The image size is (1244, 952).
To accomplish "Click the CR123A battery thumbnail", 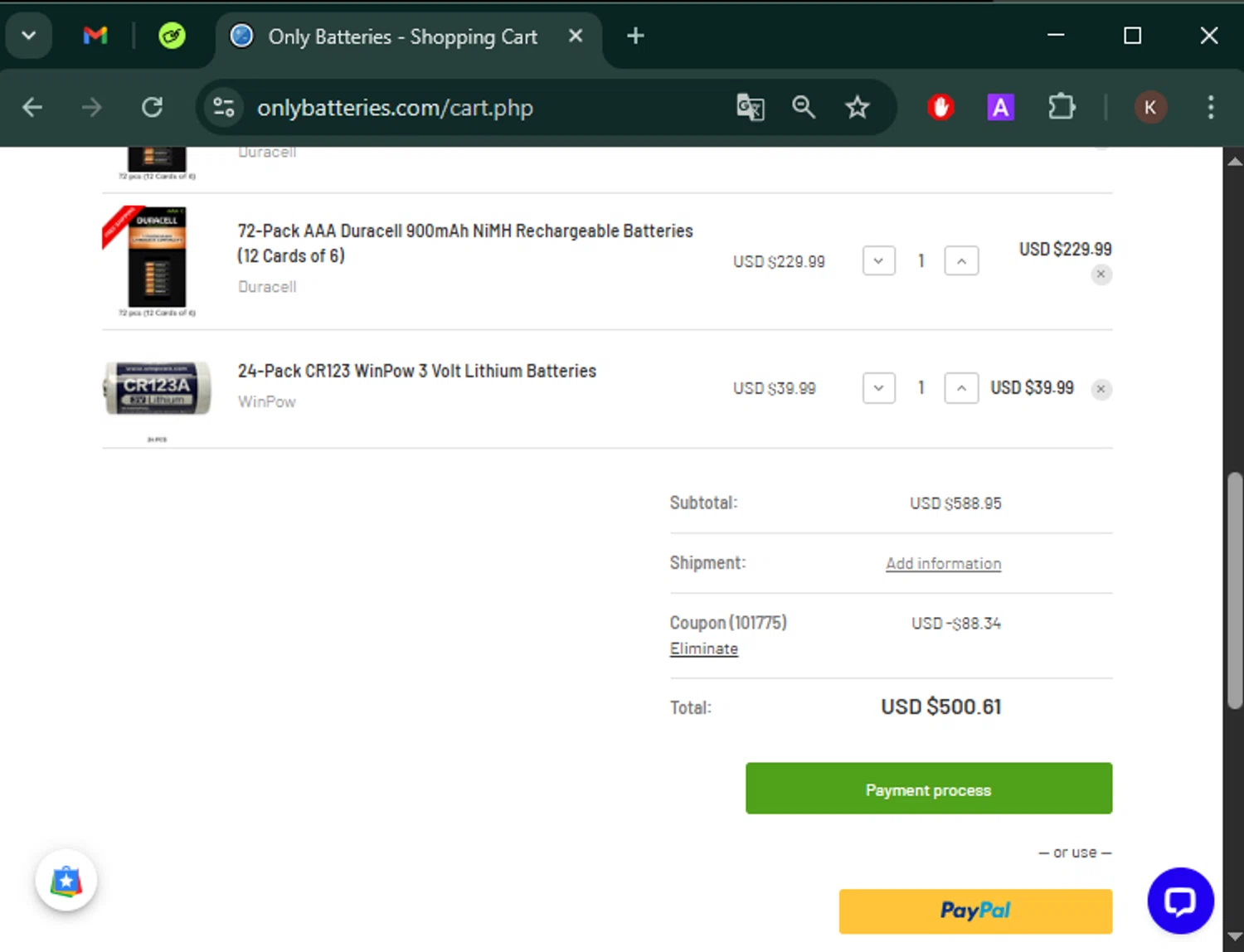I will [x=157, y=388].
